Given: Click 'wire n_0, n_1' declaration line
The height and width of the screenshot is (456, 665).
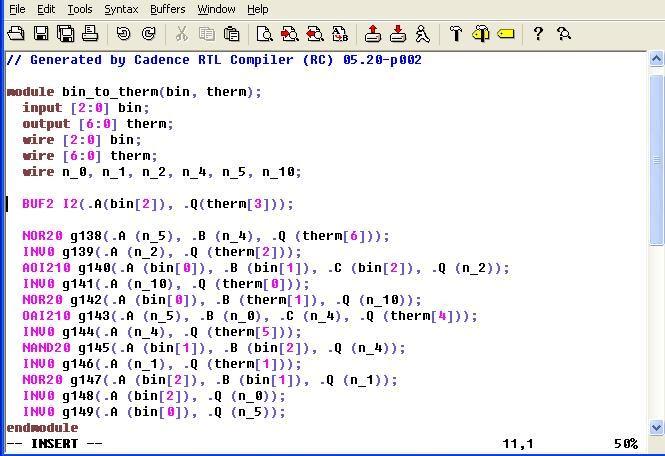Looking at the screenshot, I should coord(162,172).
